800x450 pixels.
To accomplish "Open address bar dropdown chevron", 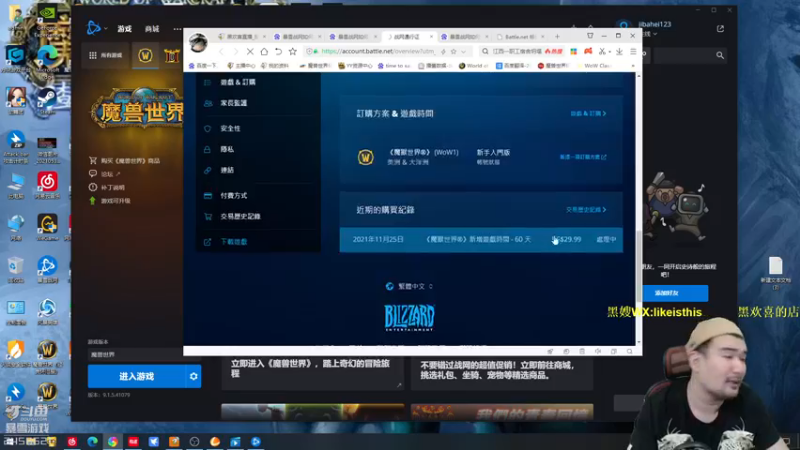I will click(x=463, y=52).
